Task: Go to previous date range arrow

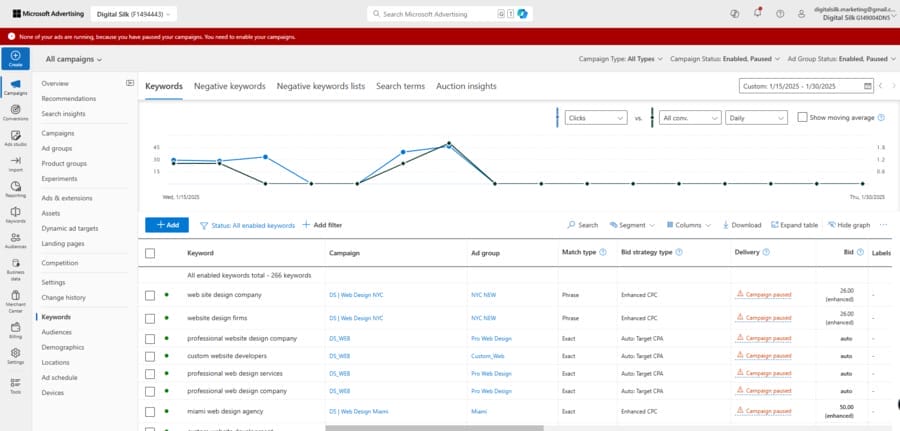Action: point(880,86)
